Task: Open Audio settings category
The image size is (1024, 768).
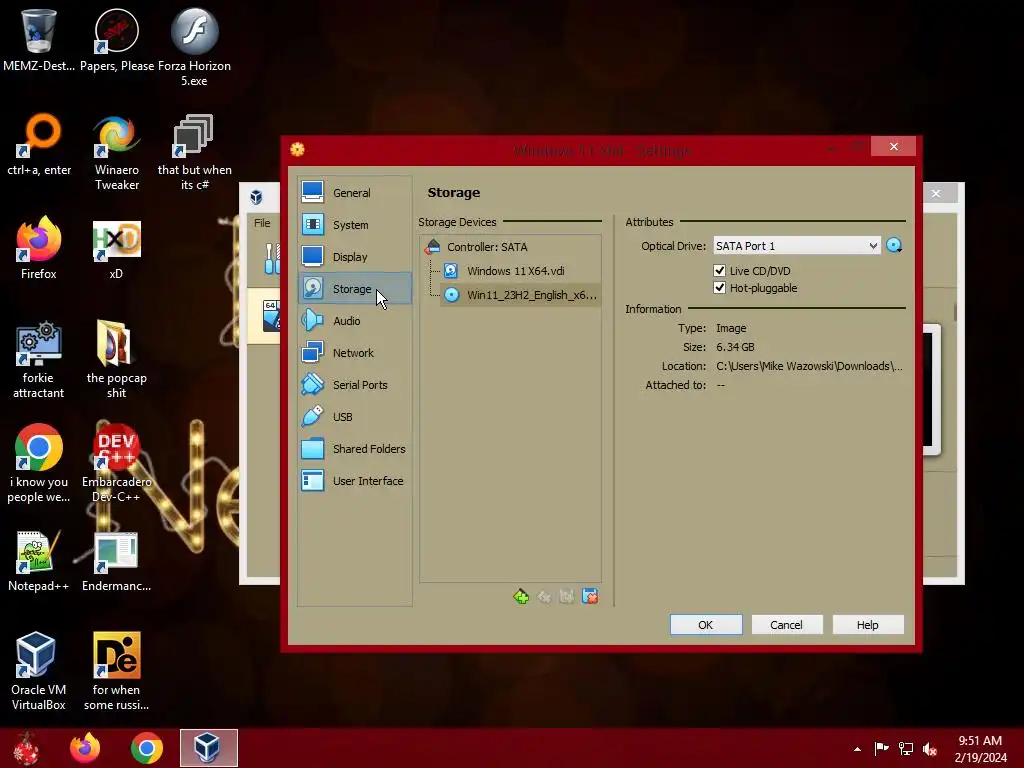Action: tap(355, 321)
